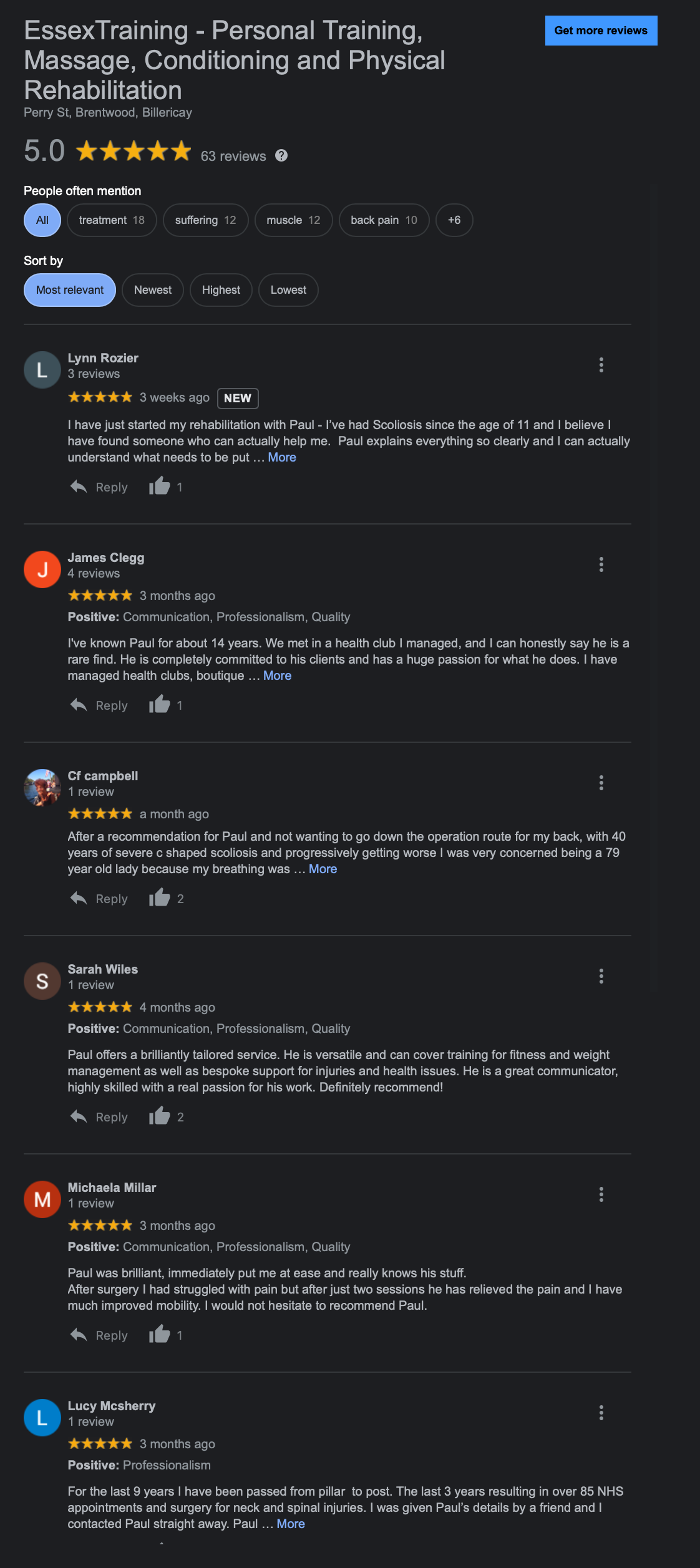Give thumbs up to Michaela Millar's review
Image resolution: width=700 pixels, height=1568 pixels.
click(x=160, y=1335)
